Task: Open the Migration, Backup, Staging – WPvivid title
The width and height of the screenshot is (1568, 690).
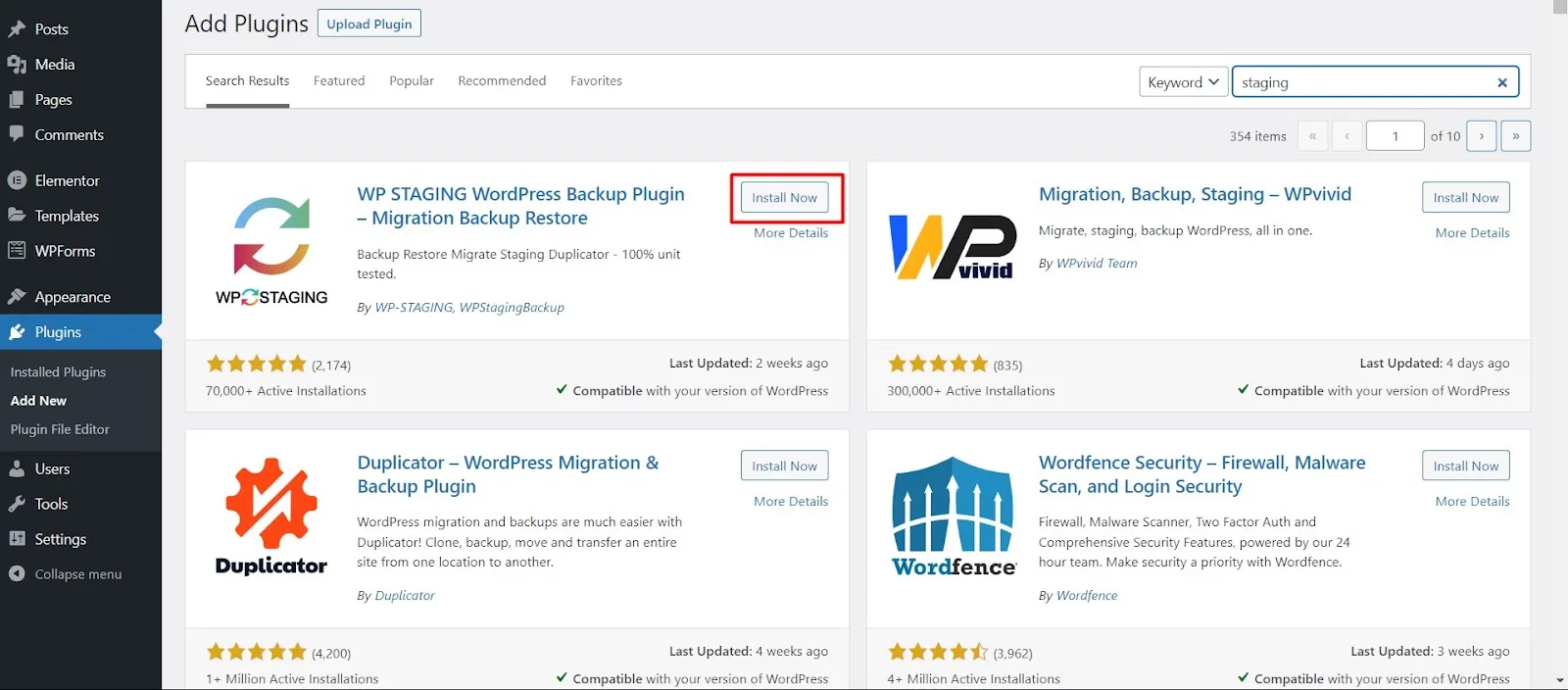Action: point(1195,195)
